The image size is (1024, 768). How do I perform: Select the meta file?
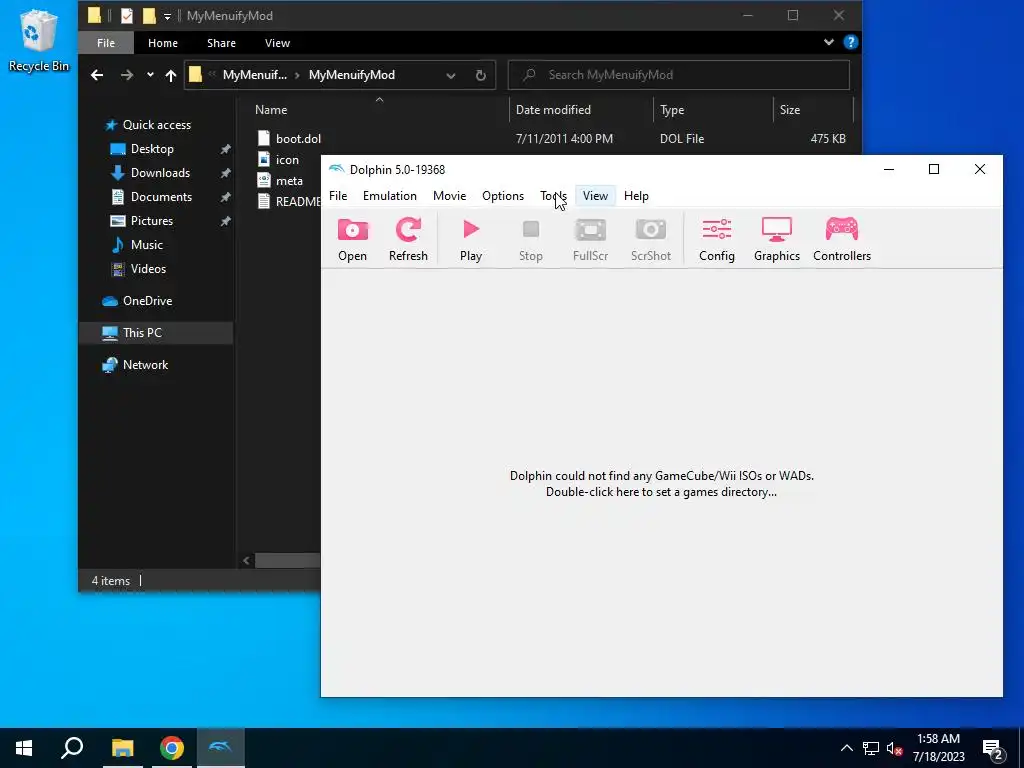(x=289, y=181)
